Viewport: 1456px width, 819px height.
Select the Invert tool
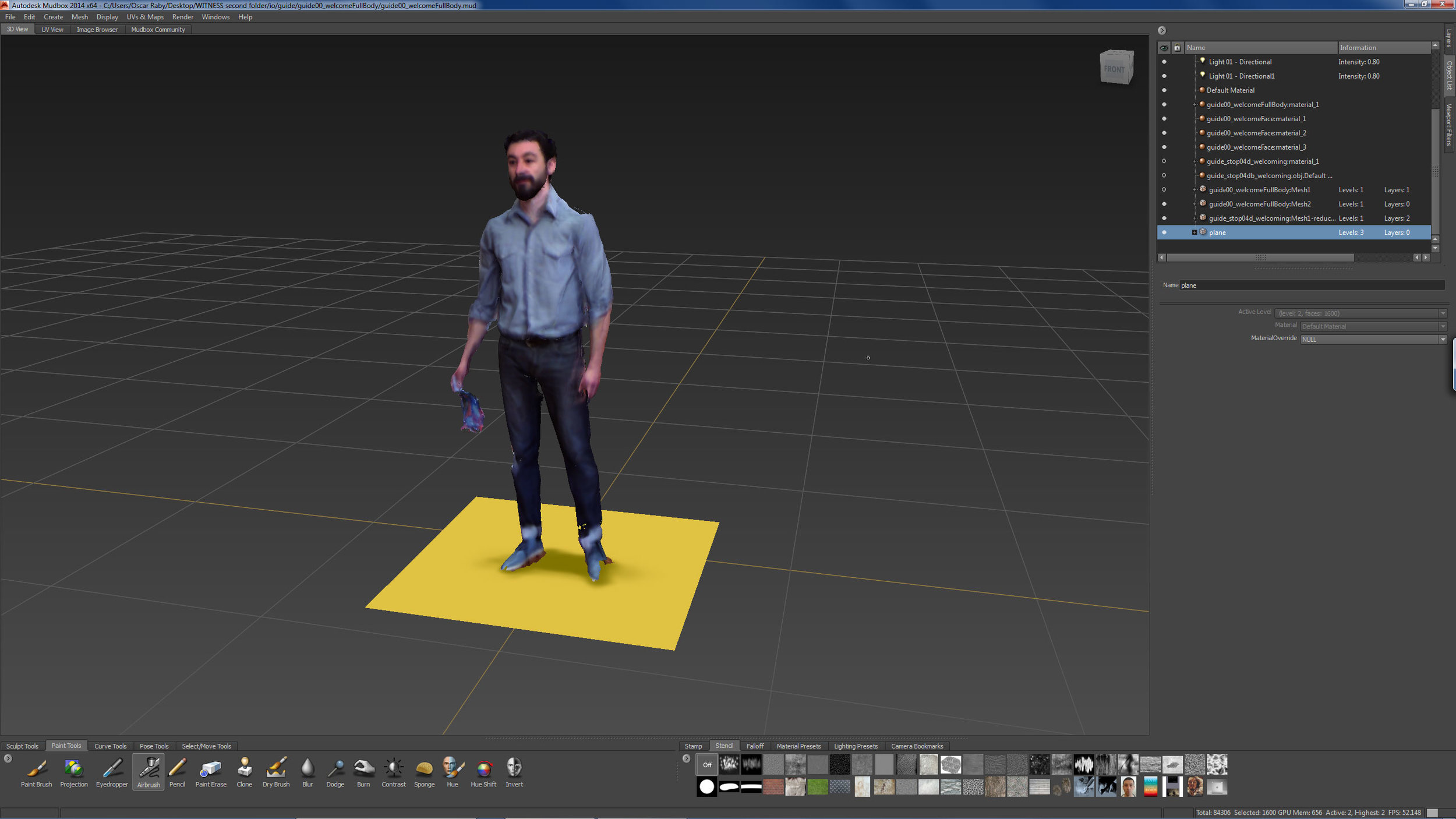point(514,772)
